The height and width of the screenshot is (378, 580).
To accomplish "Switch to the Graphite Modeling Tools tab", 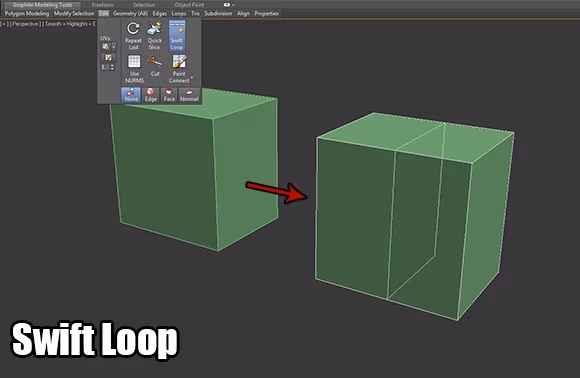I will pyautogui.click(x=42, y=5).
